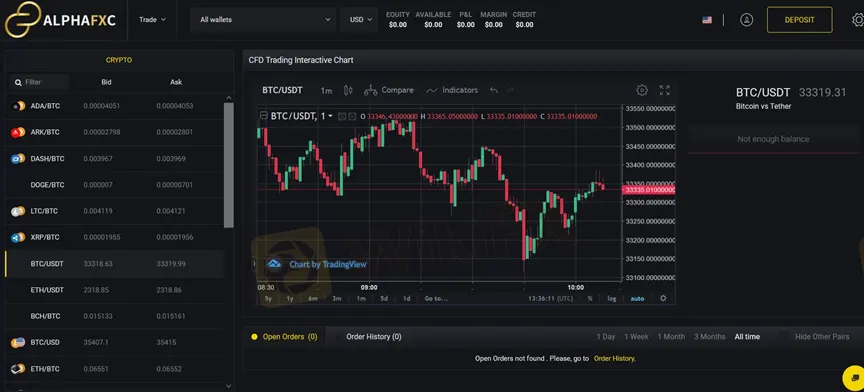Image resolution: width=864 pixels, height=392 pixels.
Task: Select the DASH/BTC pair icon
Action: click(18, 159)
